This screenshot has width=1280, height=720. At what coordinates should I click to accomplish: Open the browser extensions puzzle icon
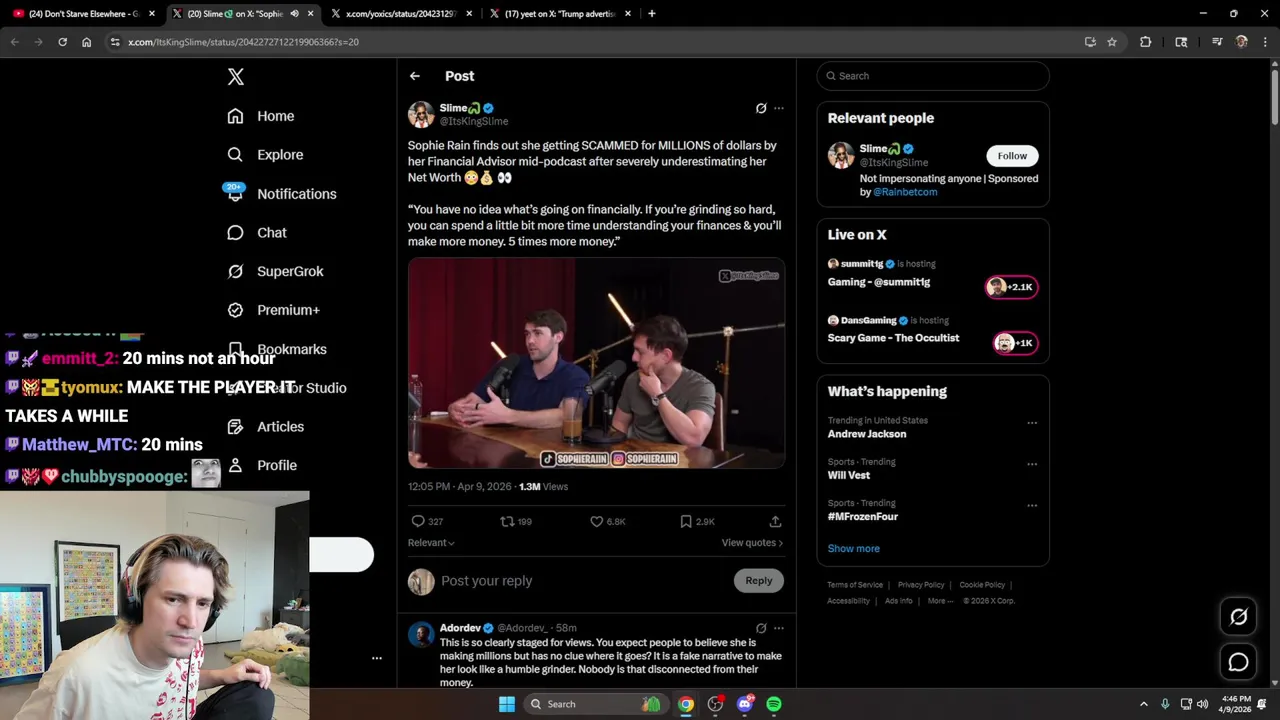1145,42
